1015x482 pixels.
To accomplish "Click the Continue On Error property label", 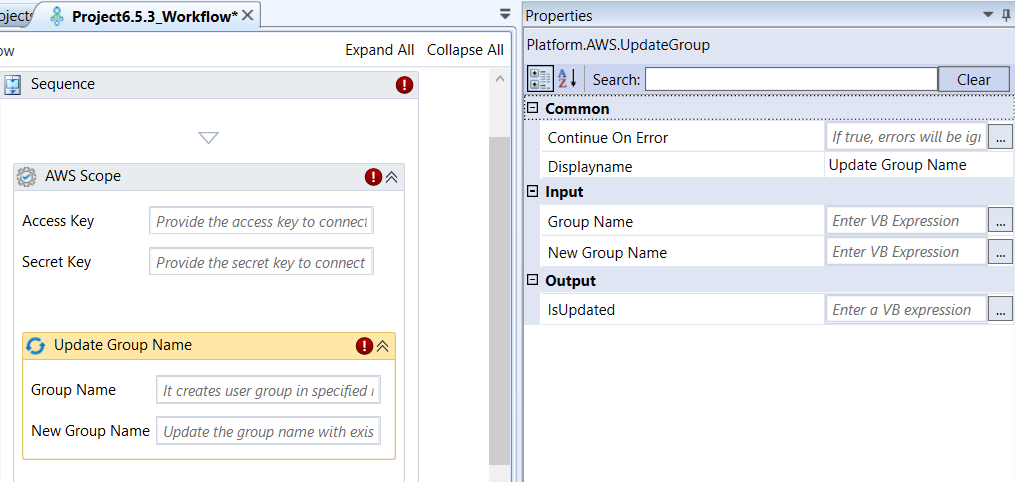I will 608,138.
